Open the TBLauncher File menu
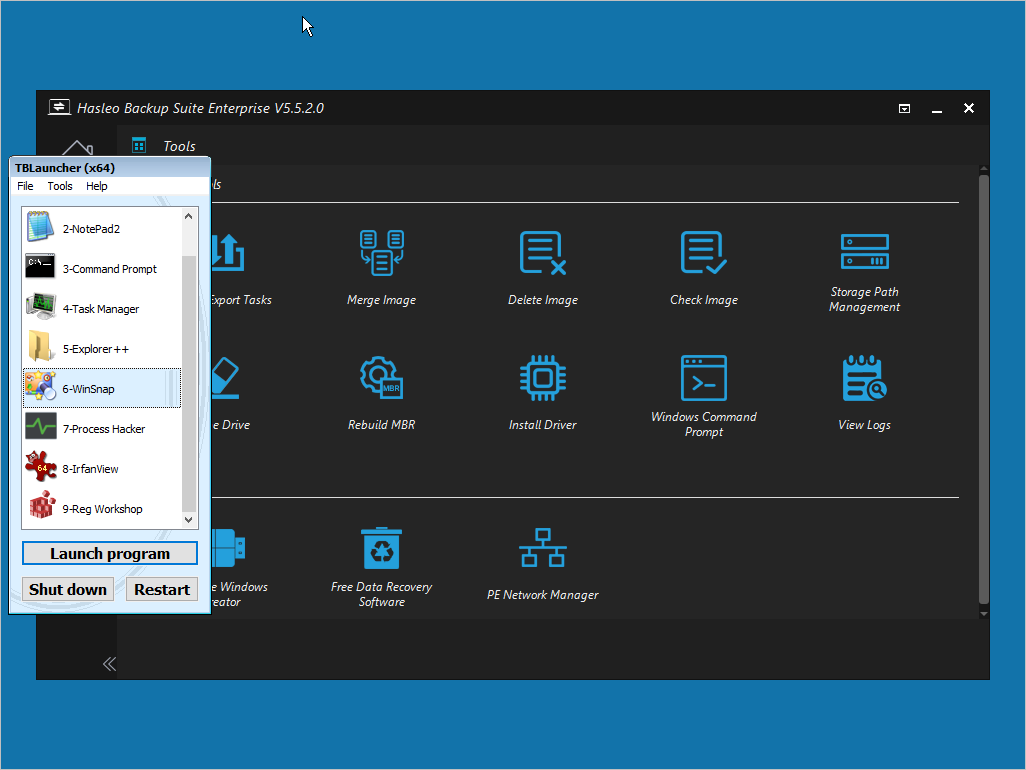Image resolution: width=1026 pixels, height=770 pixels. coord(25,186)
